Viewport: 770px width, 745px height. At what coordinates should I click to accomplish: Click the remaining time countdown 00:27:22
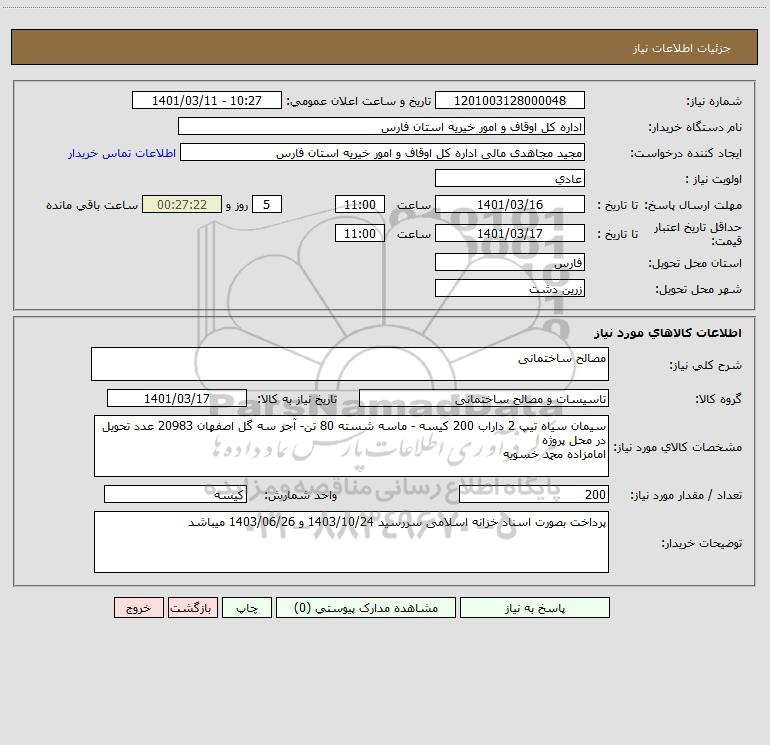pos(182,204)
